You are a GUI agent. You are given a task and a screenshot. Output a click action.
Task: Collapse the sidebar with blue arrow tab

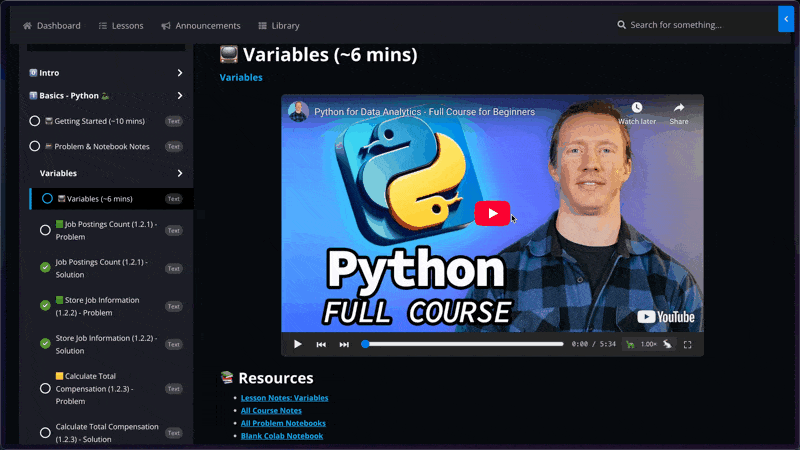pyautogui.click(x=785, y=19)
